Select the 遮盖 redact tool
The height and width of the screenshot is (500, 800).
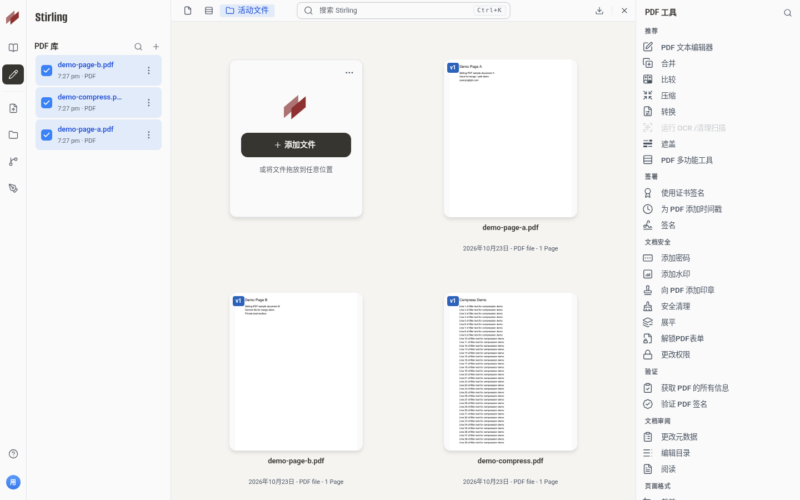click(x=668, y=144)
